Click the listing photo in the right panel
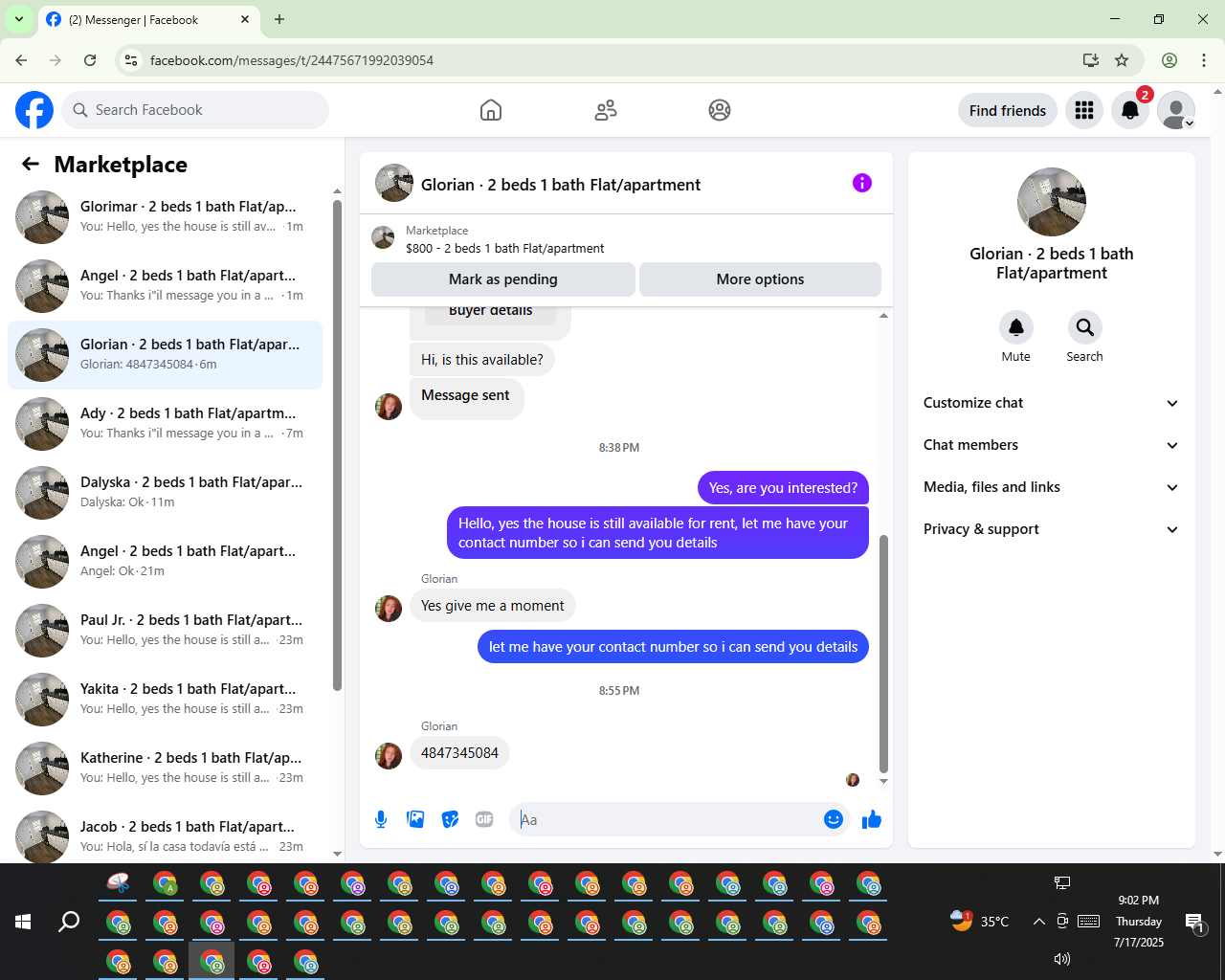Image resolution: width=1225 pixels, height=980 pixels. (x=1052, y=202)
